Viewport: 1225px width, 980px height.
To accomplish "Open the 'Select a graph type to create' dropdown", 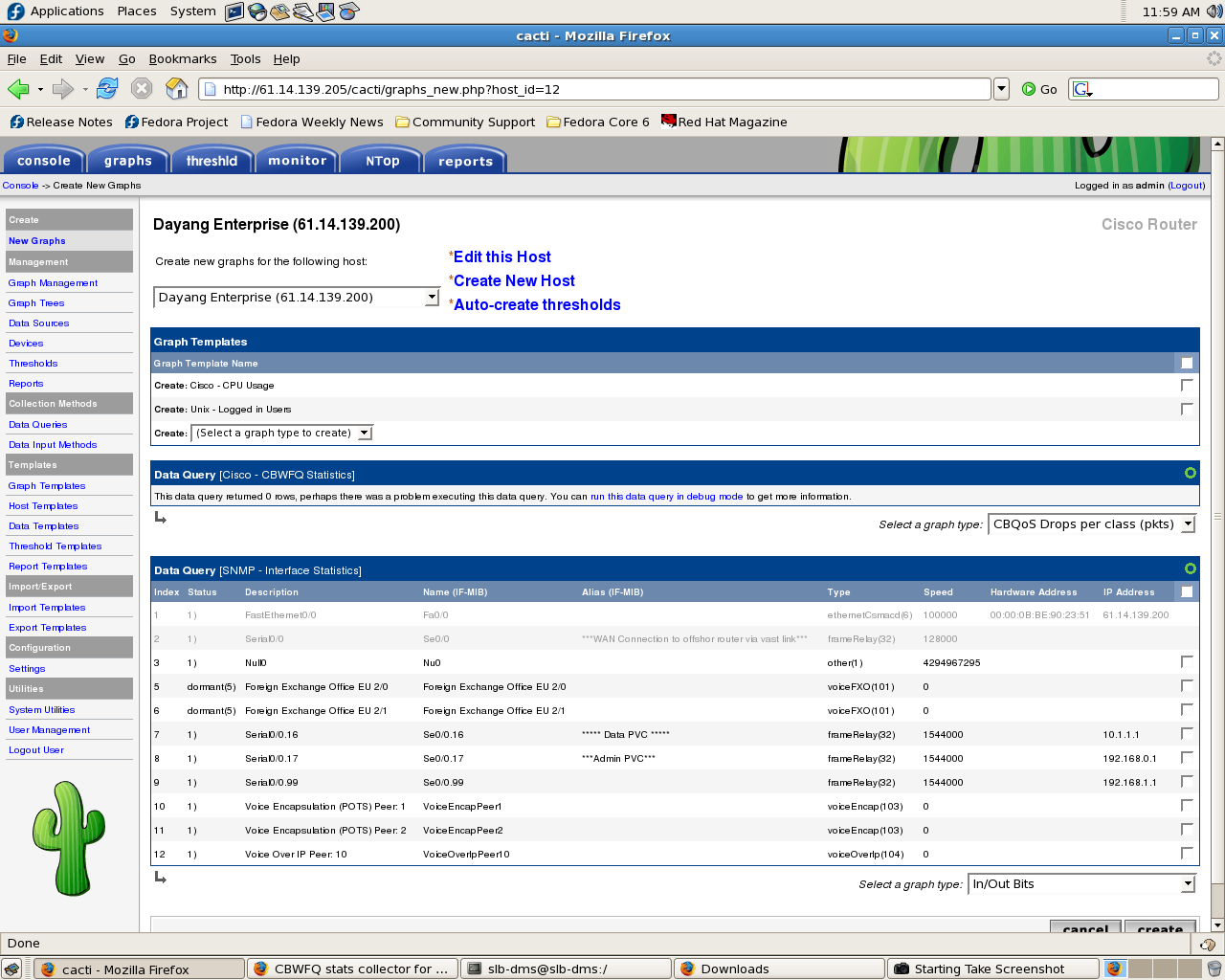I will point(281,433).
